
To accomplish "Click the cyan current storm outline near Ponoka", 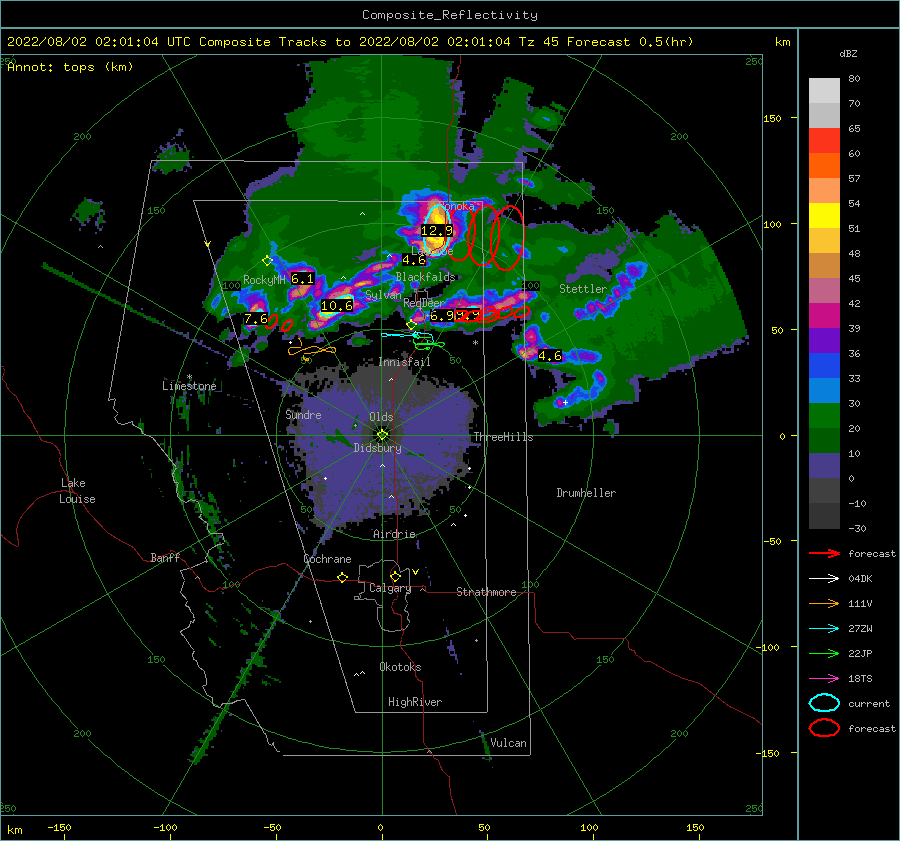I will [x=436, y=228].
